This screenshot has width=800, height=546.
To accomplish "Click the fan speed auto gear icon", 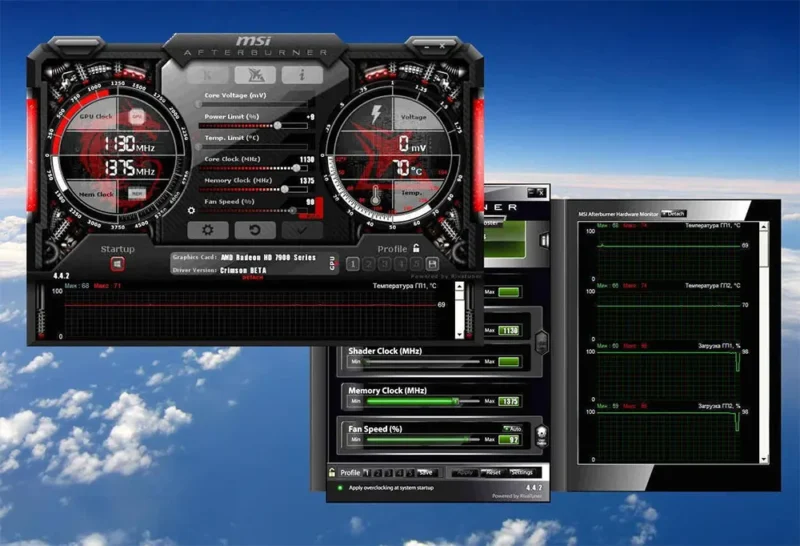I will point(191,210).
